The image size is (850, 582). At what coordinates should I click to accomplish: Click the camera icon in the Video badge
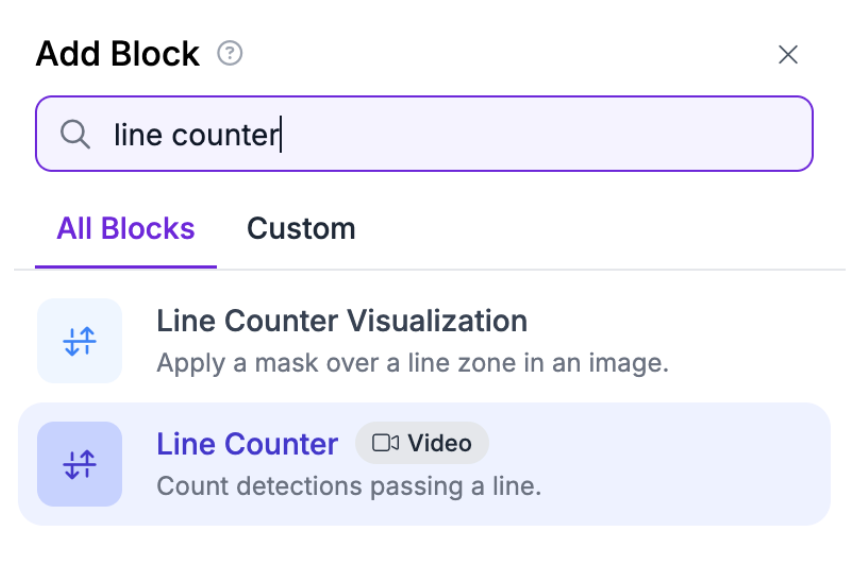click(385, 443)
